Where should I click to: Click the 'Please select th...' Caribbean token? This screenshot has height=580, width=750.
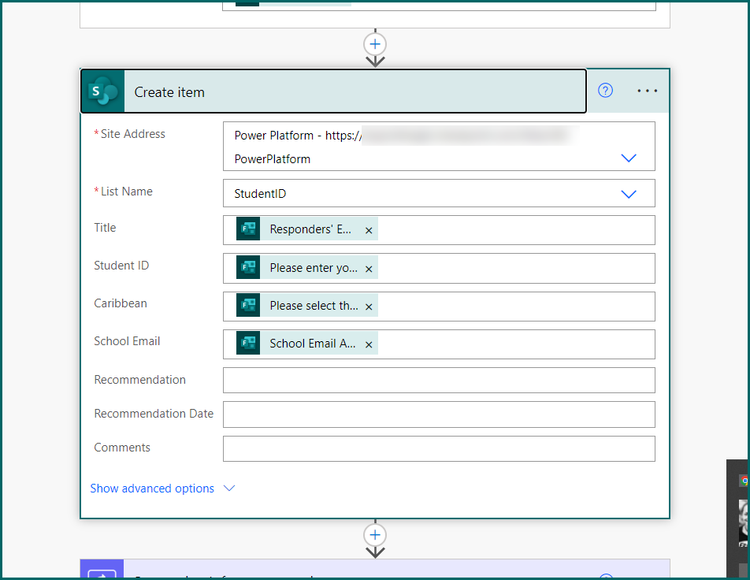(307, 306)
